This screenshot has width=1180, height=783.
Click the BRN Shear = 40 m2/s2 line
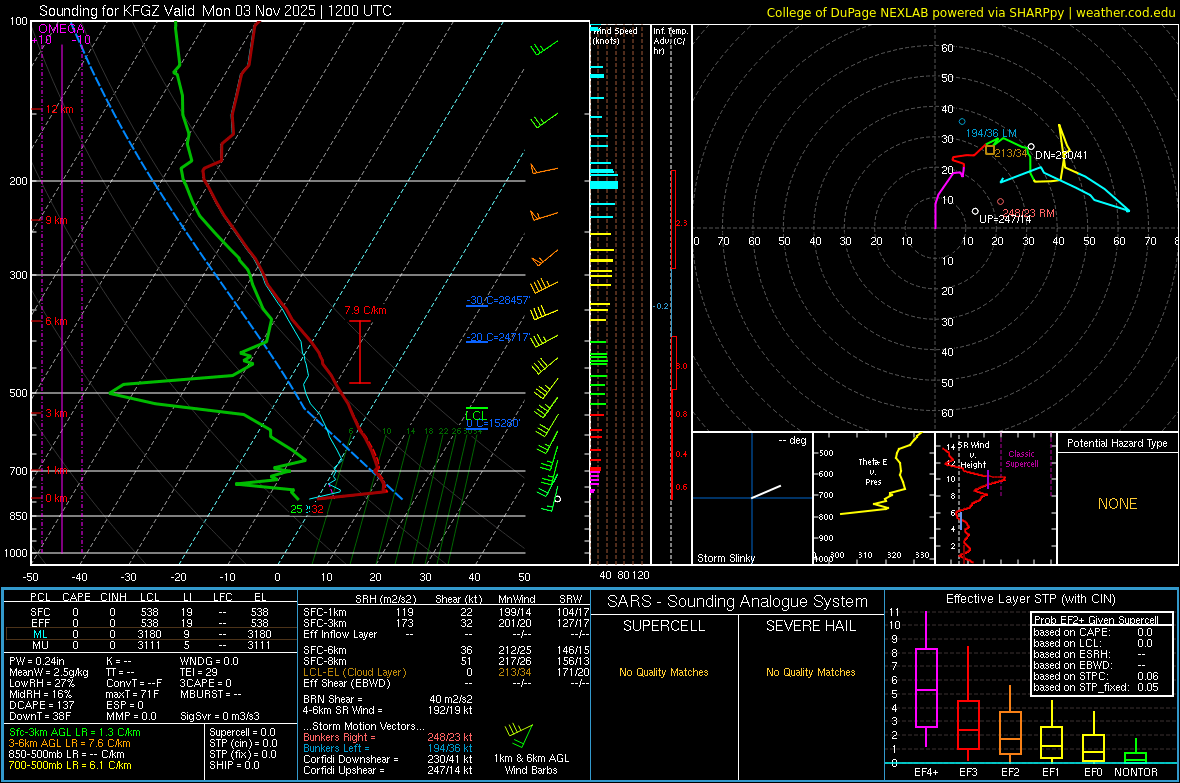click(x=388, y=699)
